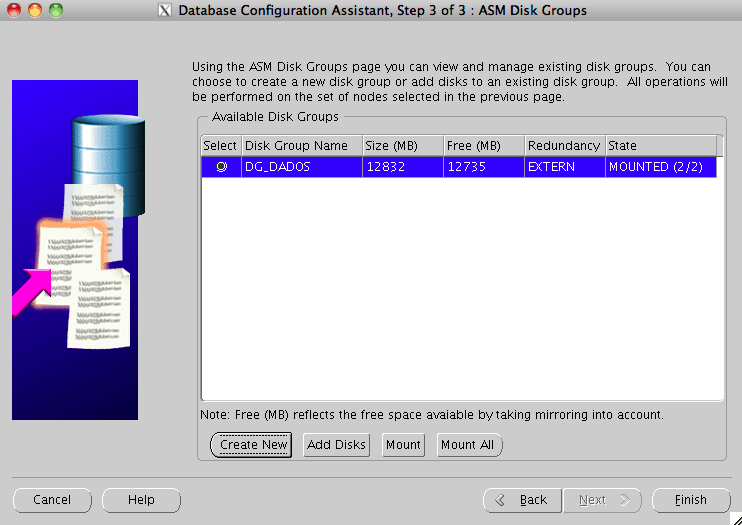Click the X11 icon in the title bar
This screenshot has width=742, height=525.
click(165, 11)
